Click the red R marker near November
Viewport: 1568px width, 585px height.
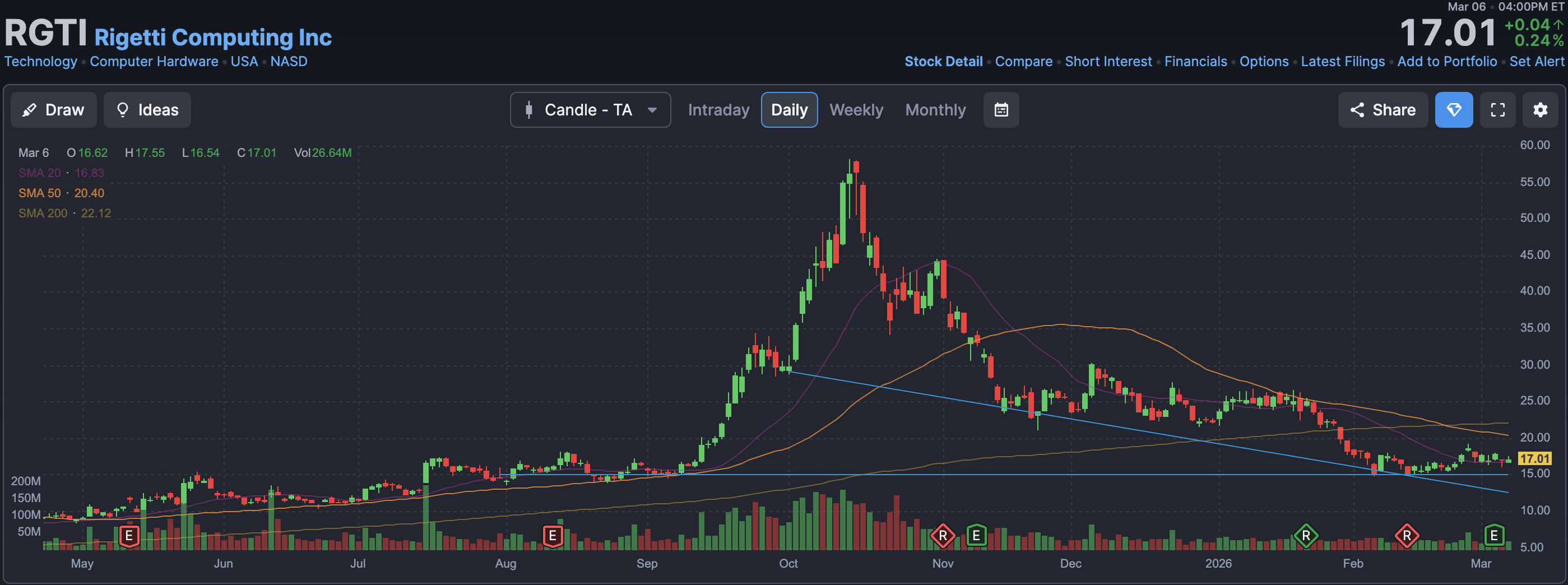(942, 536)
